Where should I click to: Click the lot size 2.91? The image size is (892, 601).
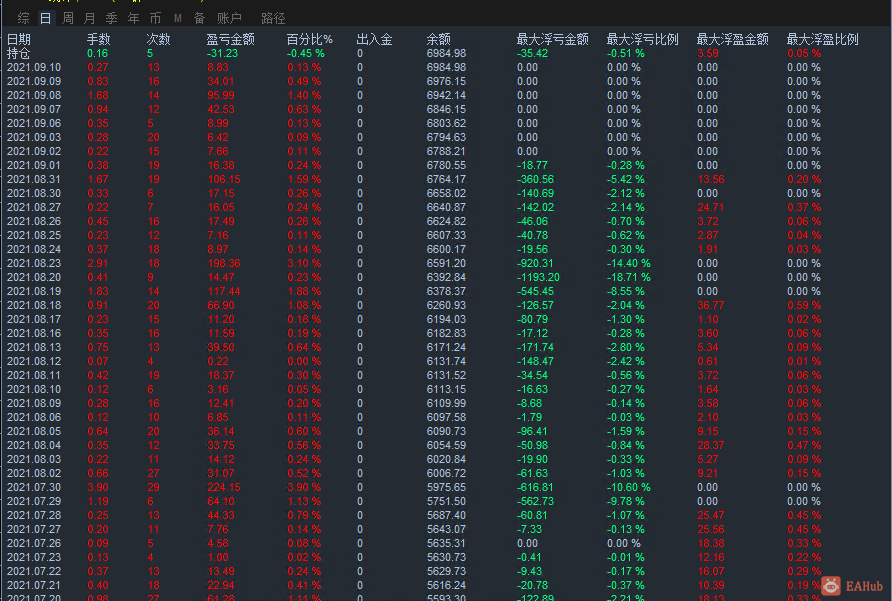[x=98, y=264]
